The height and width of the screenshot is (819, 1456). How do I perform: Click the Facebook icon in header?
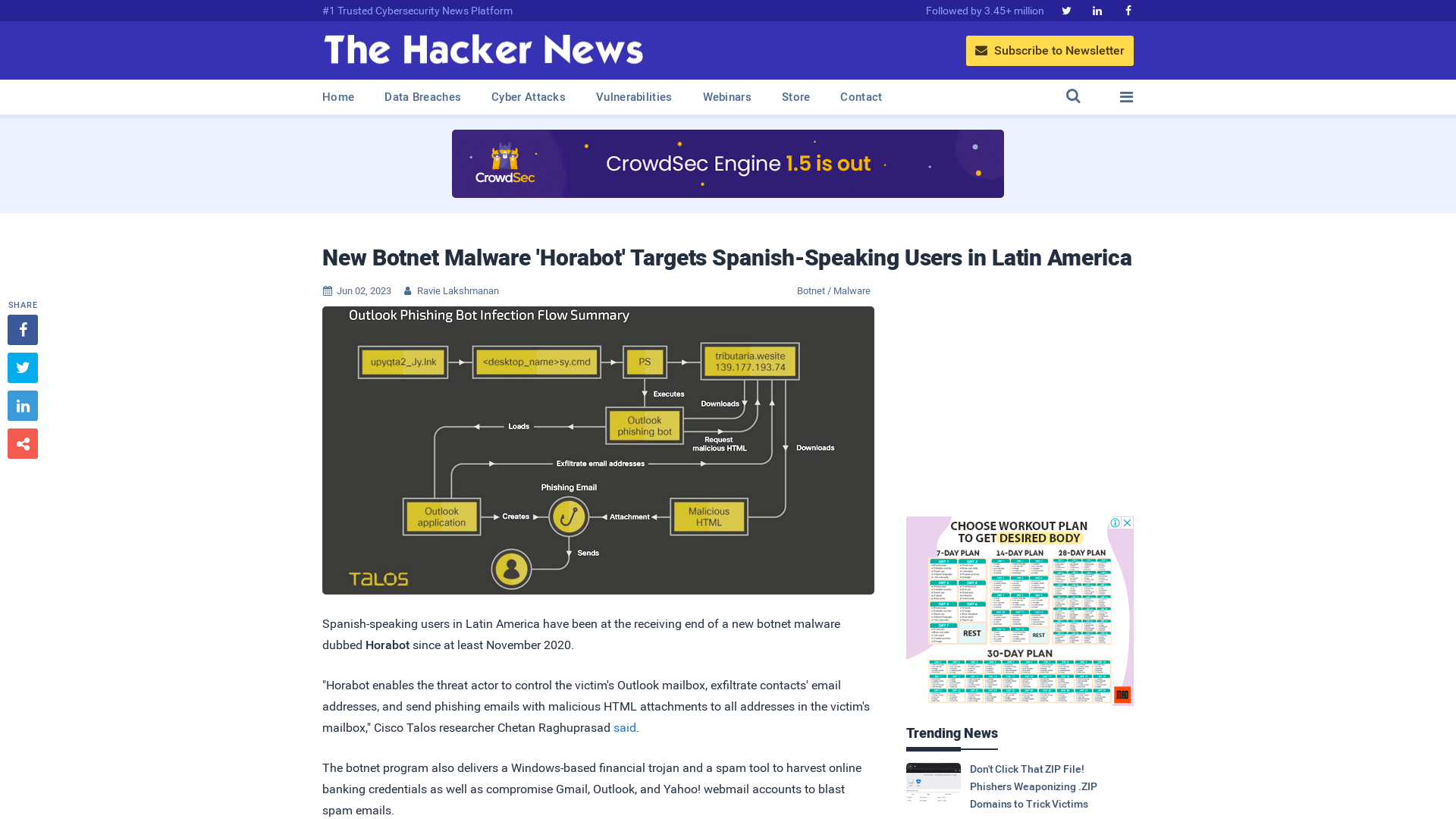click(x=1128, y=10)
